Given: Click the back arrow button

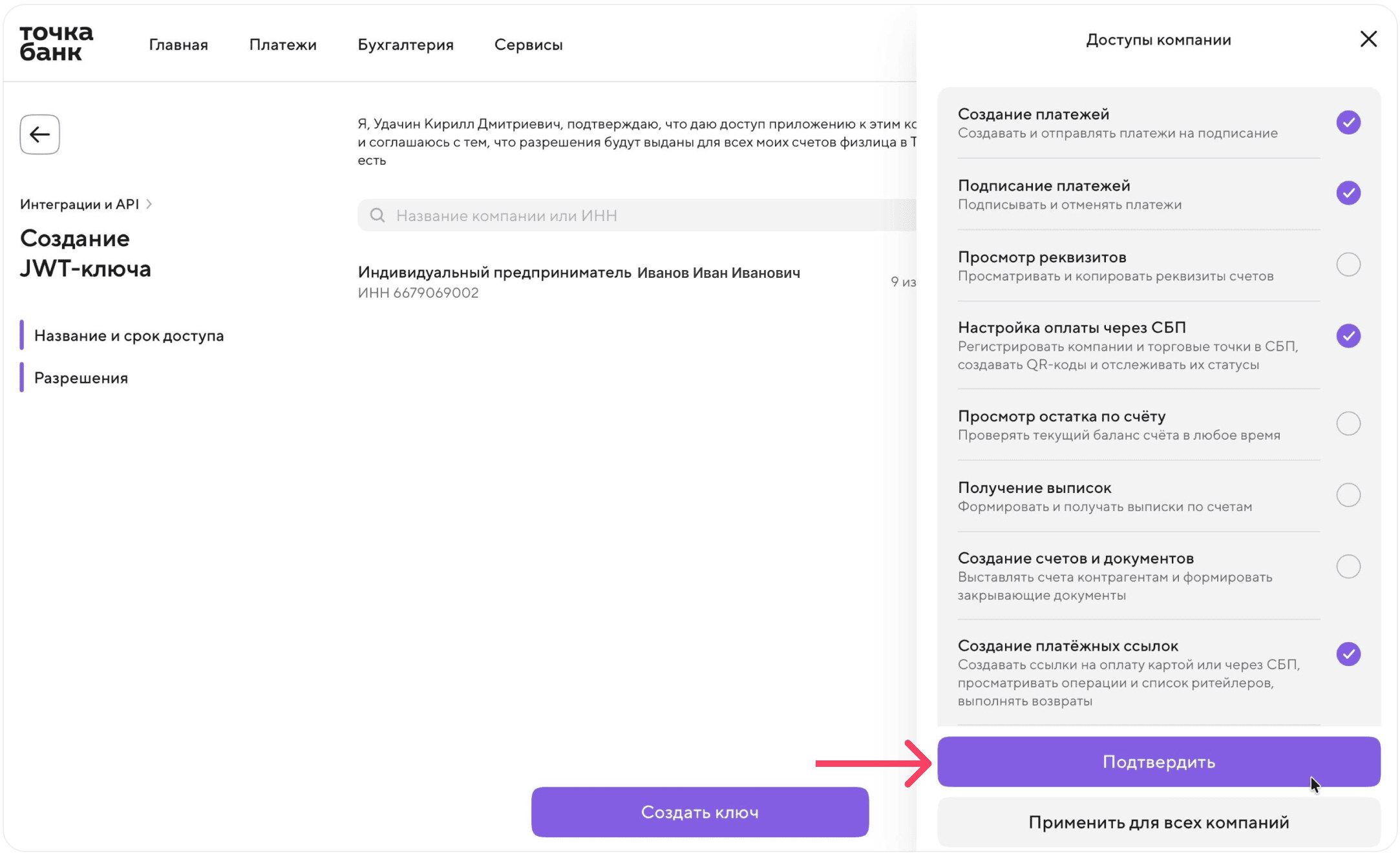Looking at the screenshot, I should (39, 134).
